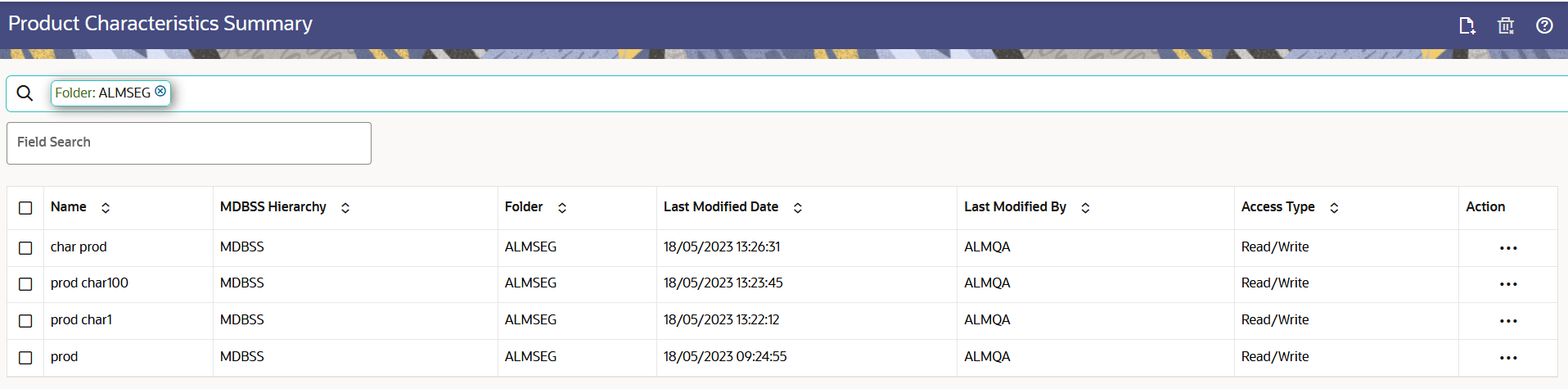Check the box for prod char1
This screenshot has height=389, width=1568.
click(25, 321)
